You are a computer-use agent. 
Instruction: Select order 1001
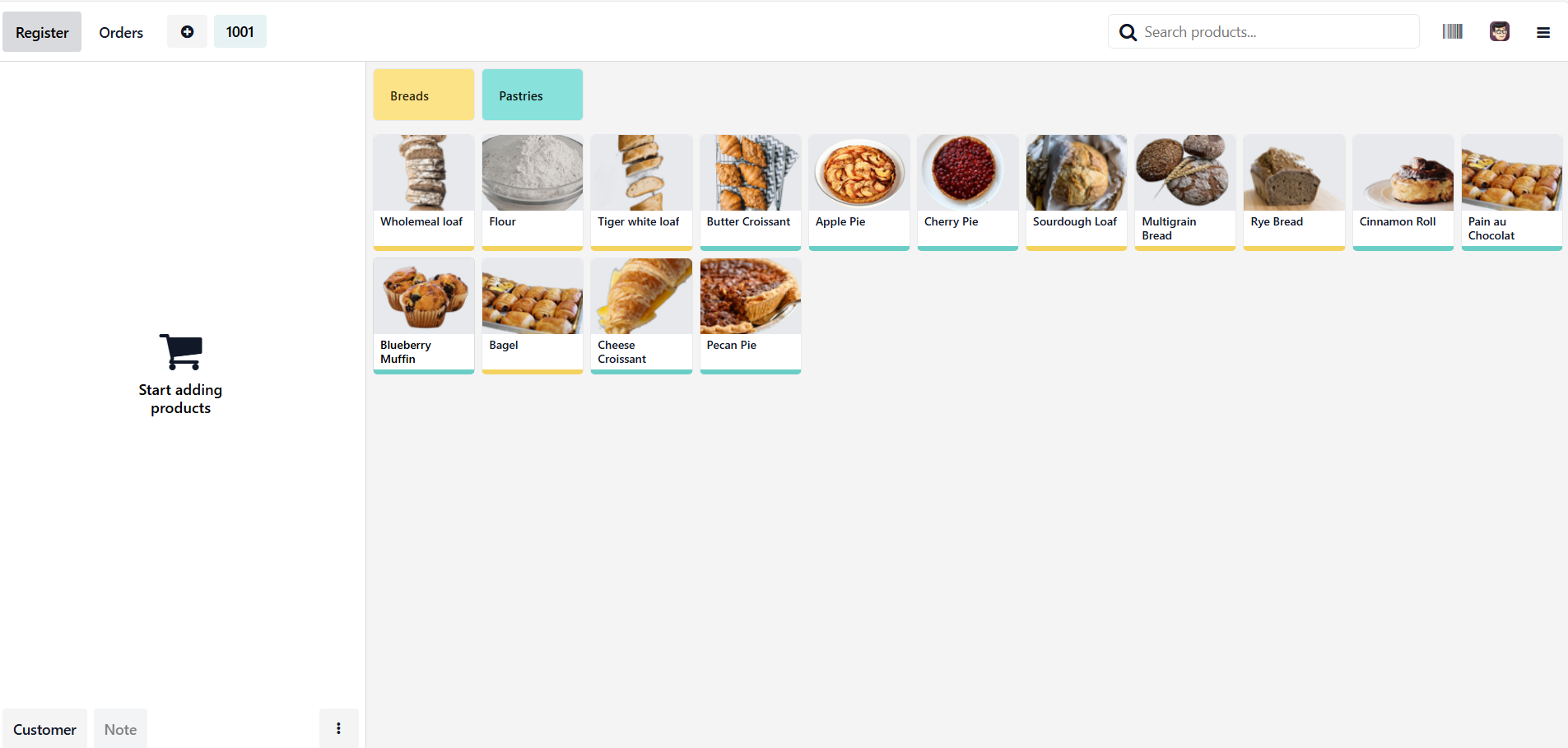tap(240, 32)
